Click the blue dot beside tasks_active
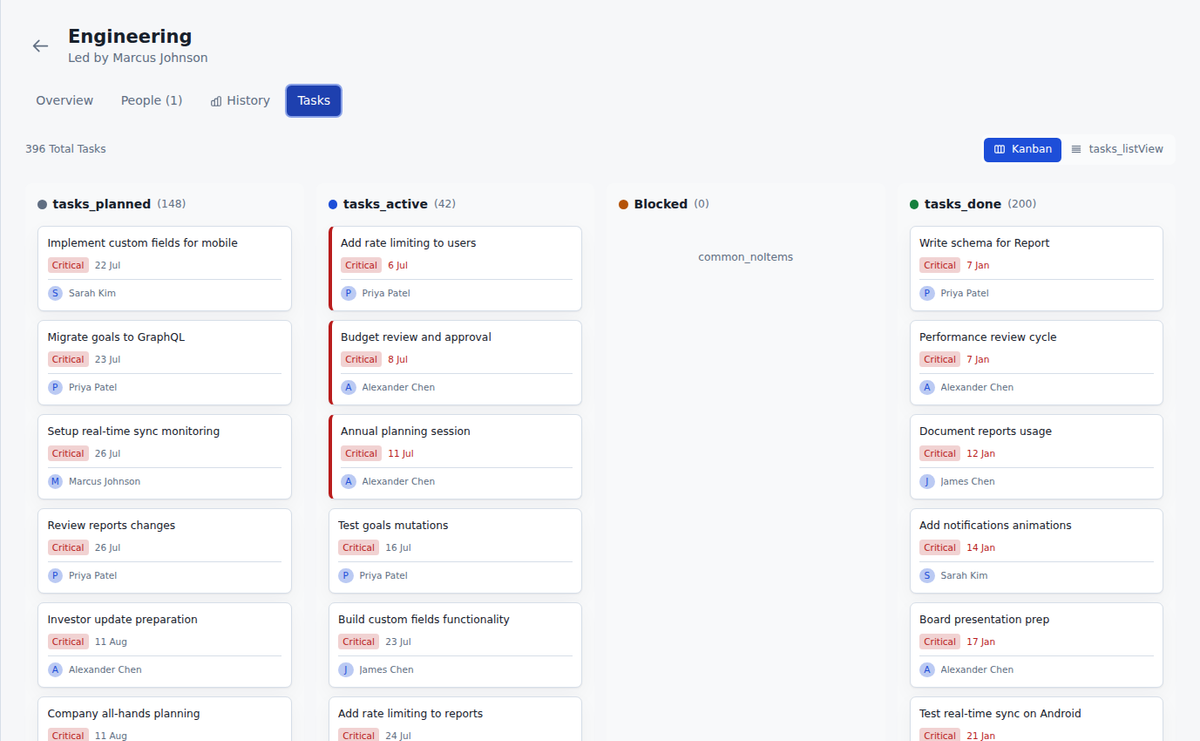The image size is (1200, 741). coord(333,204)
